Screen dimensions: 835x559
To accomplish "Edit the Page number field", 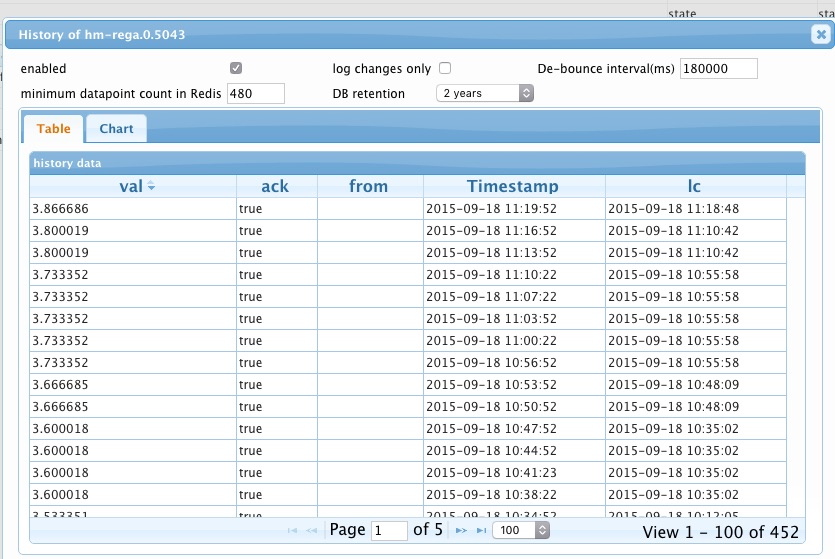I will click(x=389, y=531).
